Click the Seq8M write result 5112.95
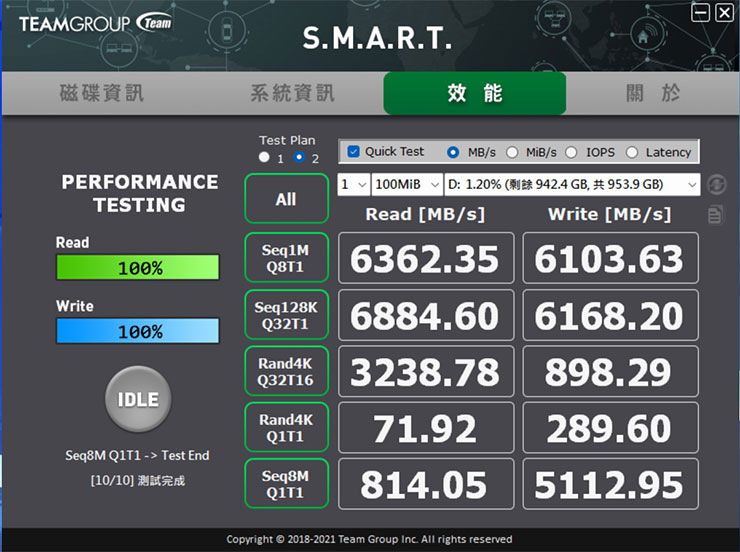The image size is (740, 552). [610, 484]
